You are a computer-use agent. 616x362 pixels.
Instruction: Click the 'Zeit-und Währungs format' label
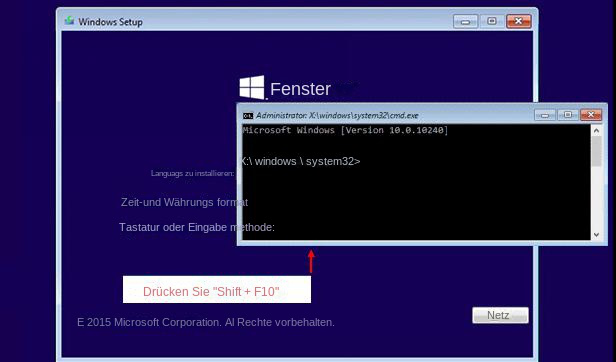(184, 202)
